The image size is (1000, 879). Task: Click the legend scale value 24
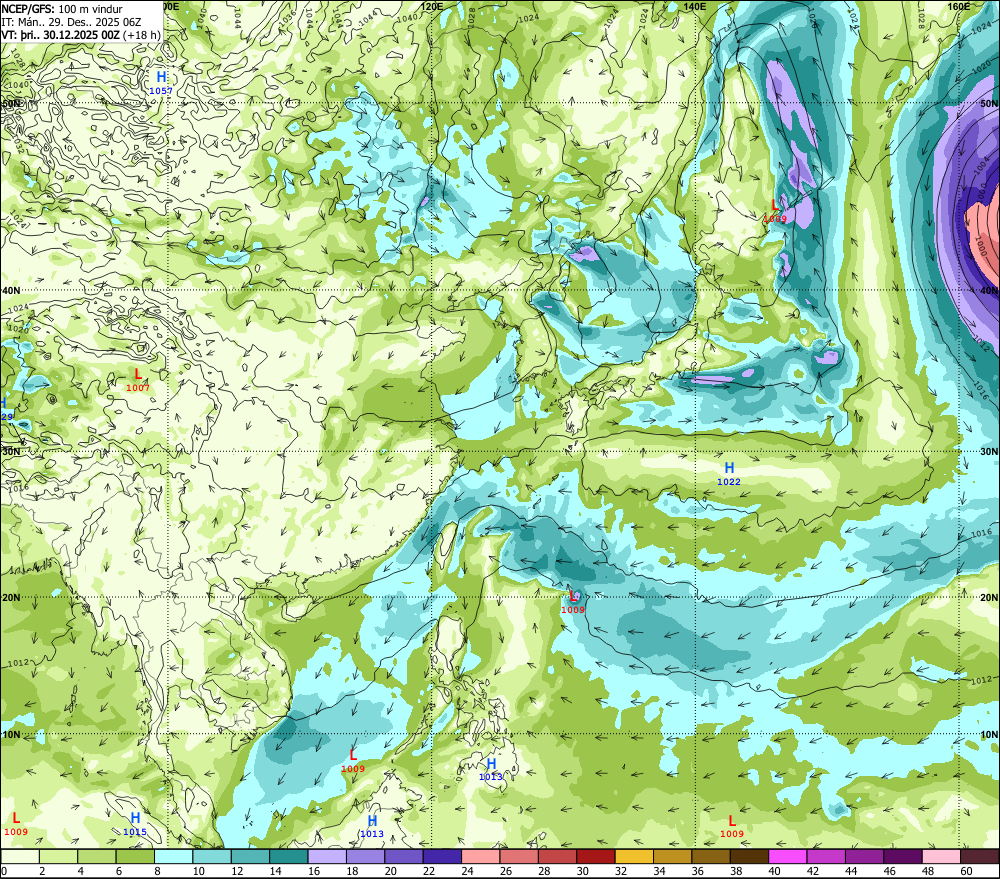pos(467,871)
